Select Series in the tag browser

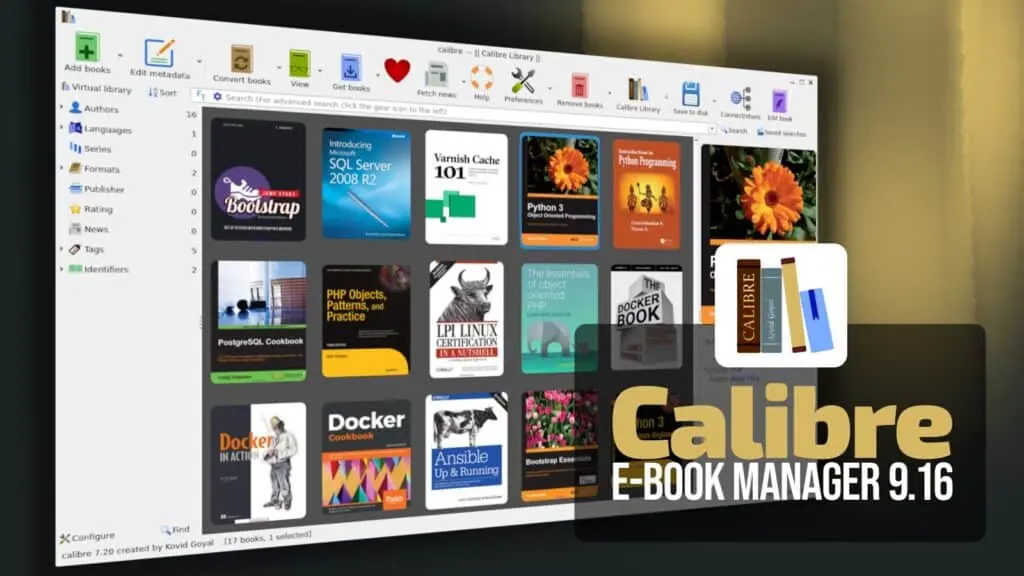click(90, 148)
